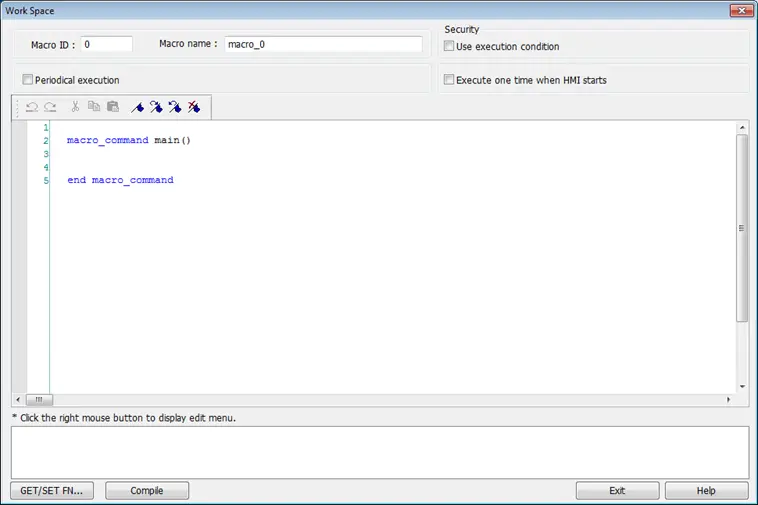Click line number 1 in gutter

tap(46, 128)
